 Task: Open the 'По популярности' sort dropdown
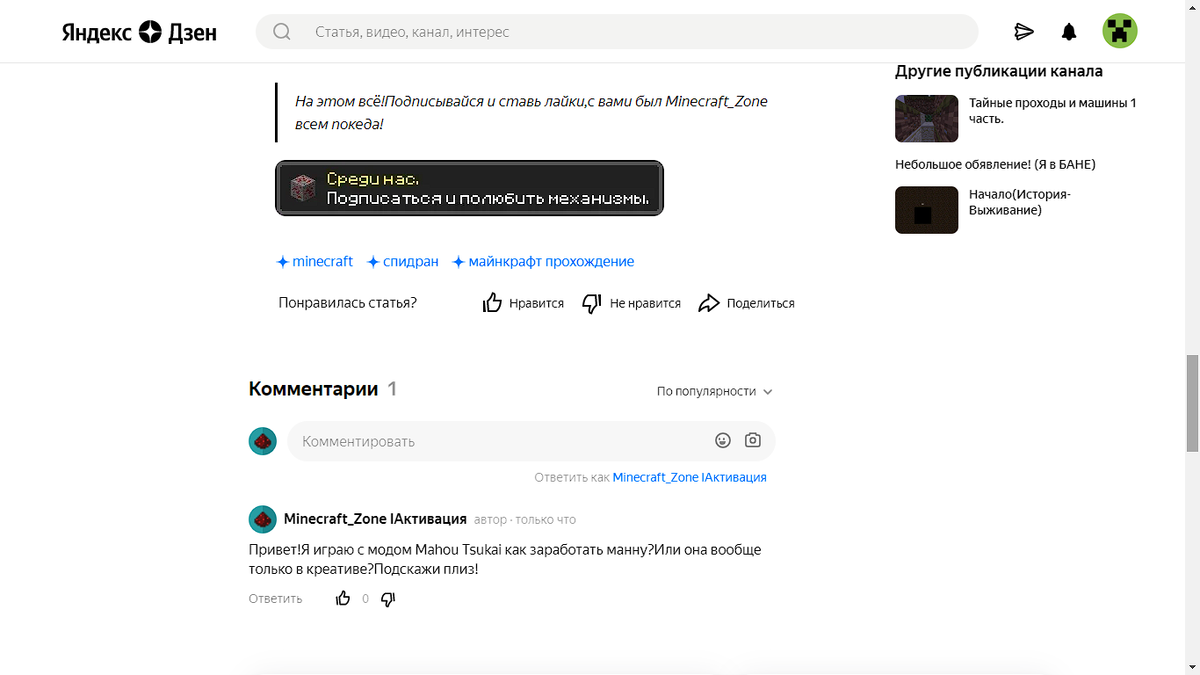(715, 391)
